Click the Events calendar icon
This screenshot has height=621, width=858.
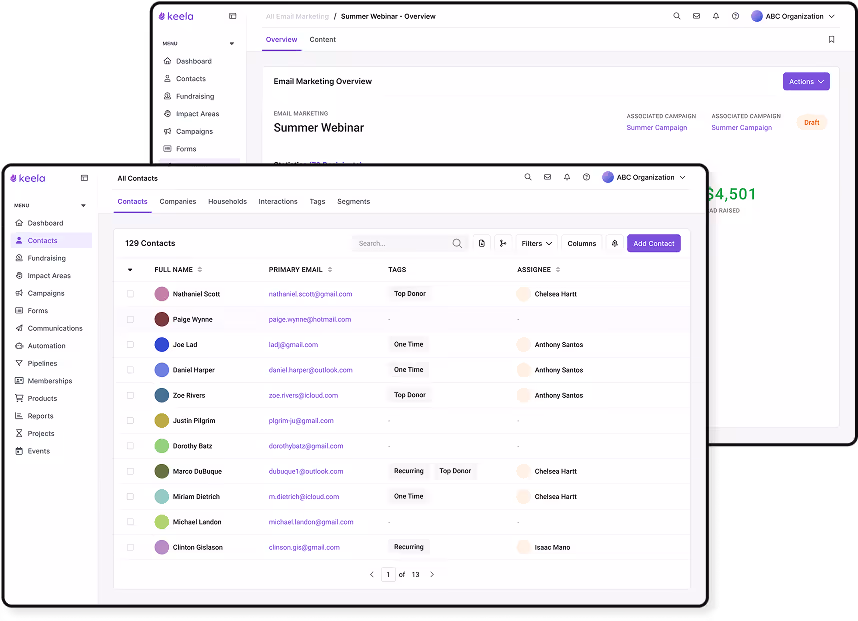click(19, 450)
